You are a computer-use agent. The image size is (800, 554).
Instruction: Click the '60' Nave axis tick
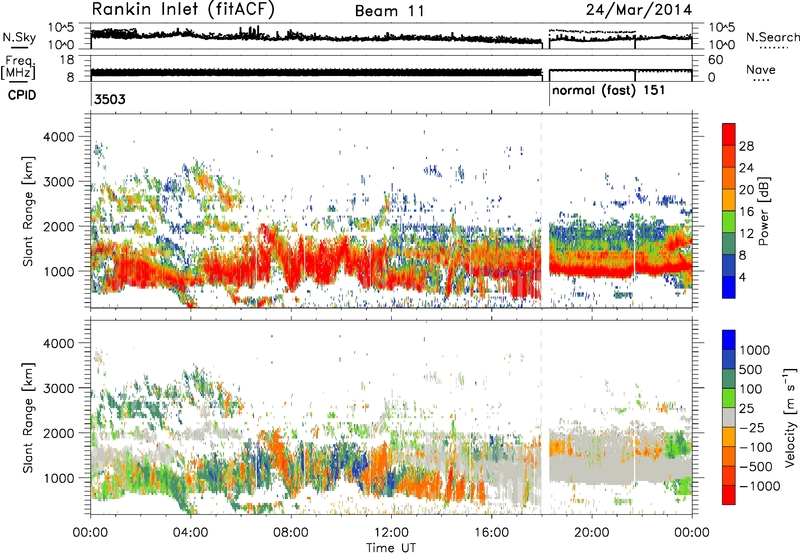click(715, 60)
